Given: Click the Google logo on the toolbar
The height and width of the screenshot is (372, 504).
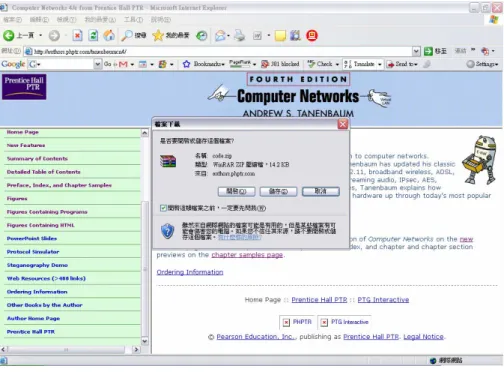Looking at the screenshot, I should [13, 64].
